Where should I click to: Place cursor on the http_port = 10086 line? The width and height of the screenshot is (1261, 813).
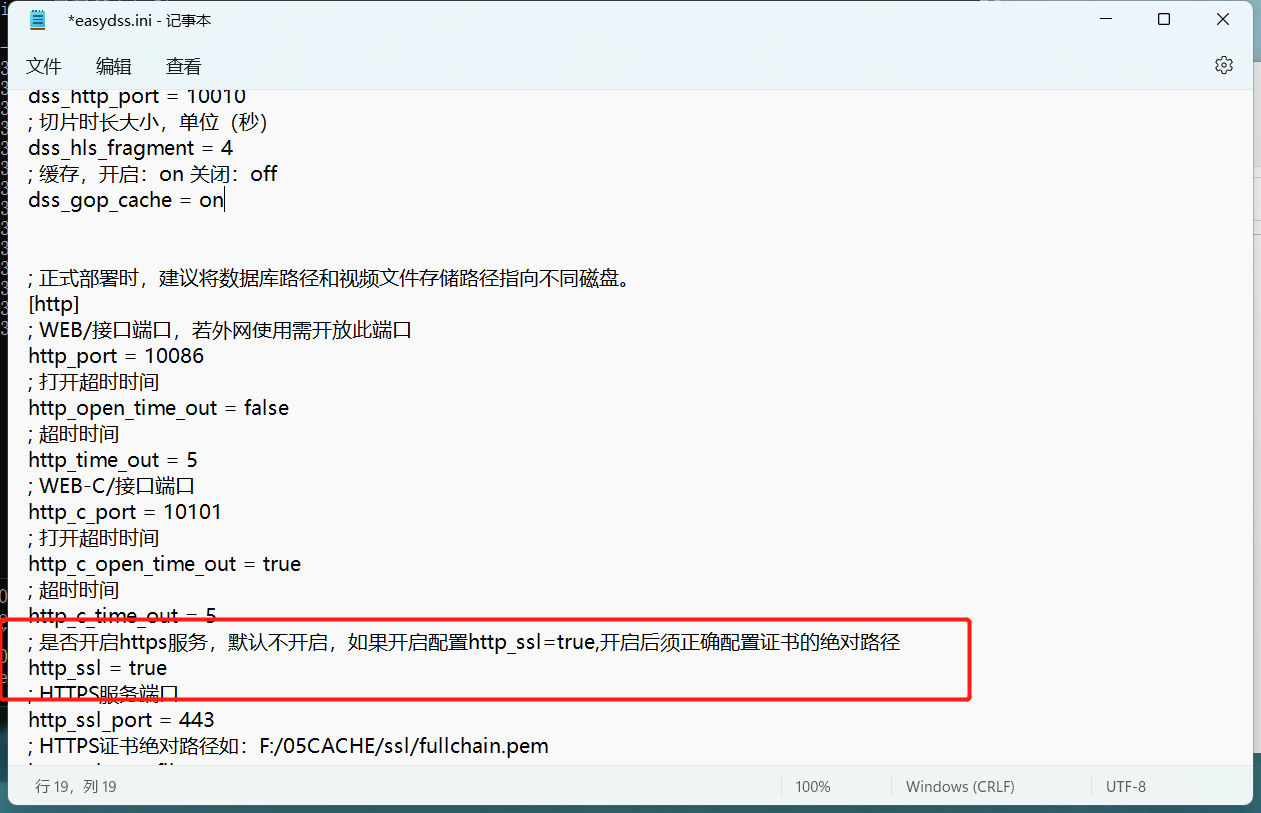116,356
